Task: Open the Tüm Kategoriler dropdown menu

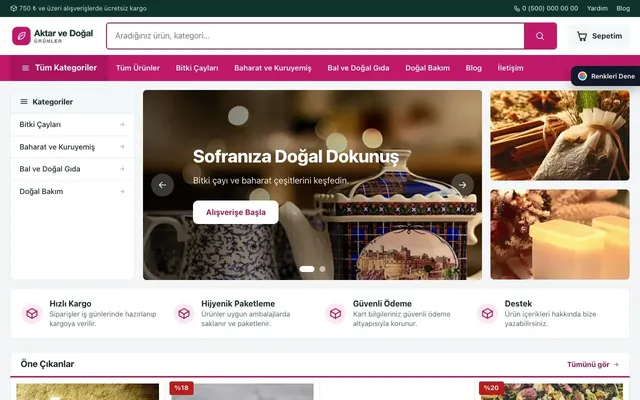Action: click(59, 68)
